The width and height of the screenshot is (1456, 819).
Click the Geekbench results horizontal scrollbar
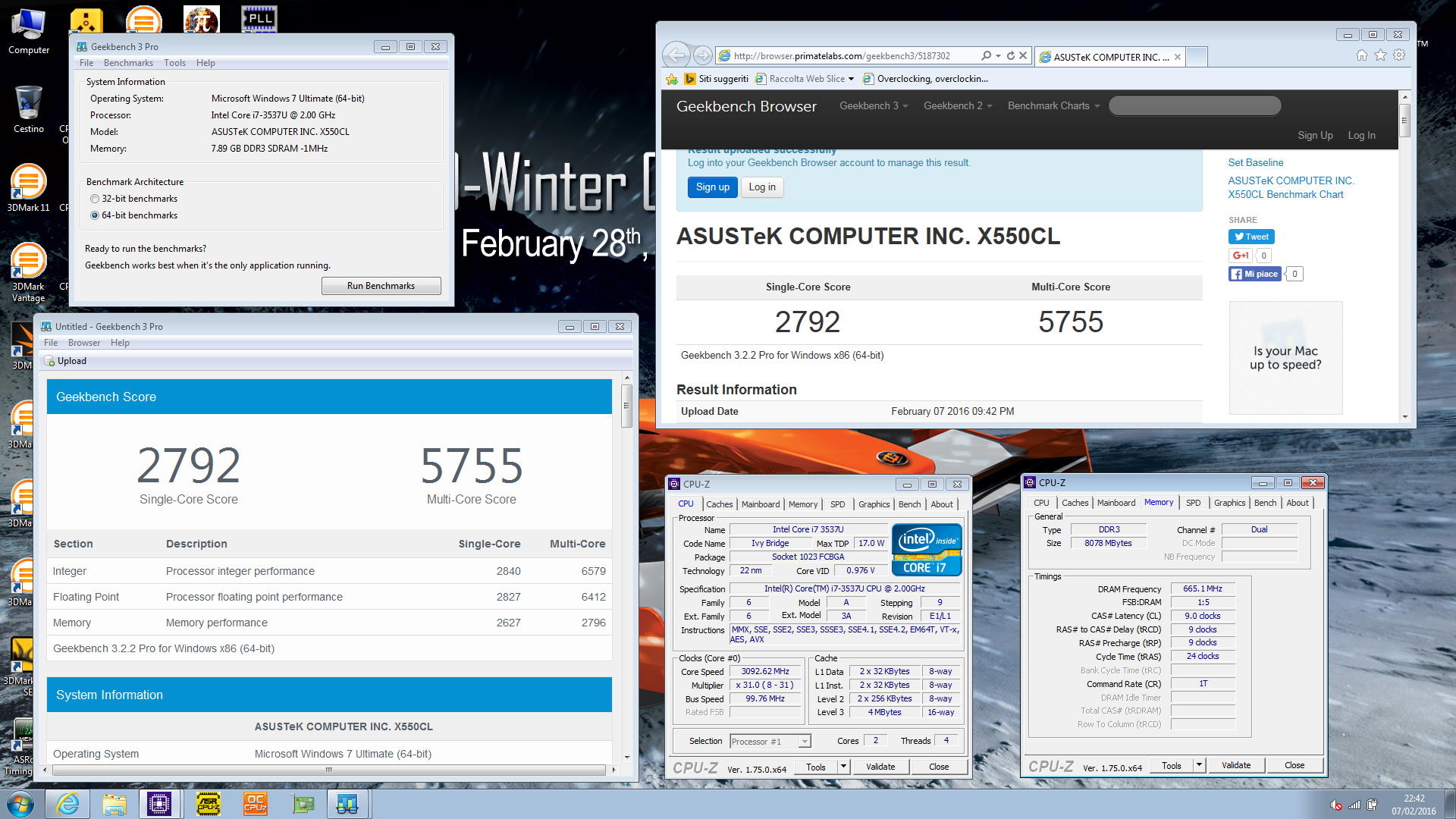(328, 770)
